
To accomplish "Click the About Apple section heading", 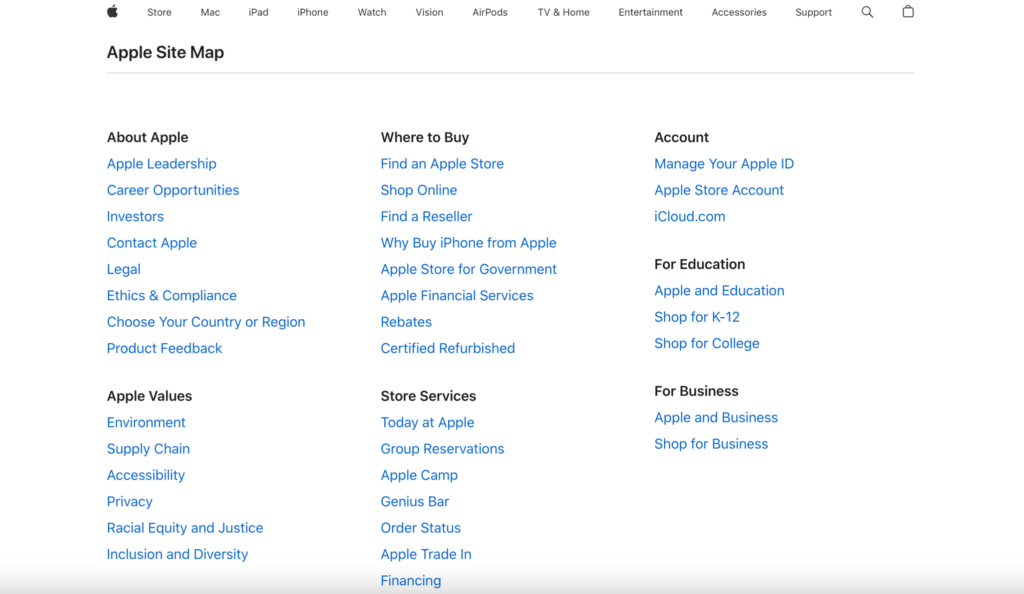I will click(x=148, y=137).
